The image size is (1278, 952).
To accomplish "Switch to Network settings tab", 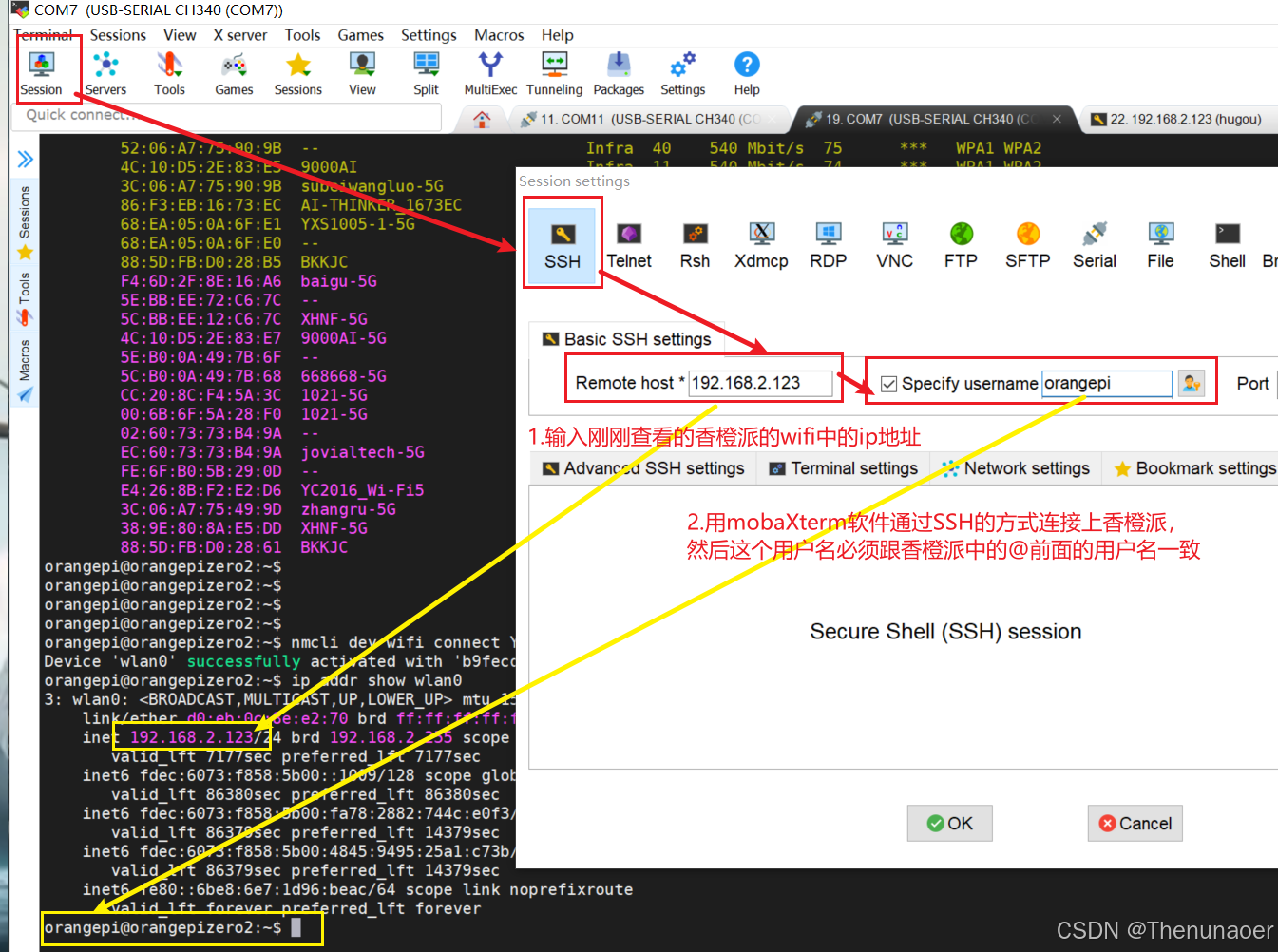I will coord(1016,468).
